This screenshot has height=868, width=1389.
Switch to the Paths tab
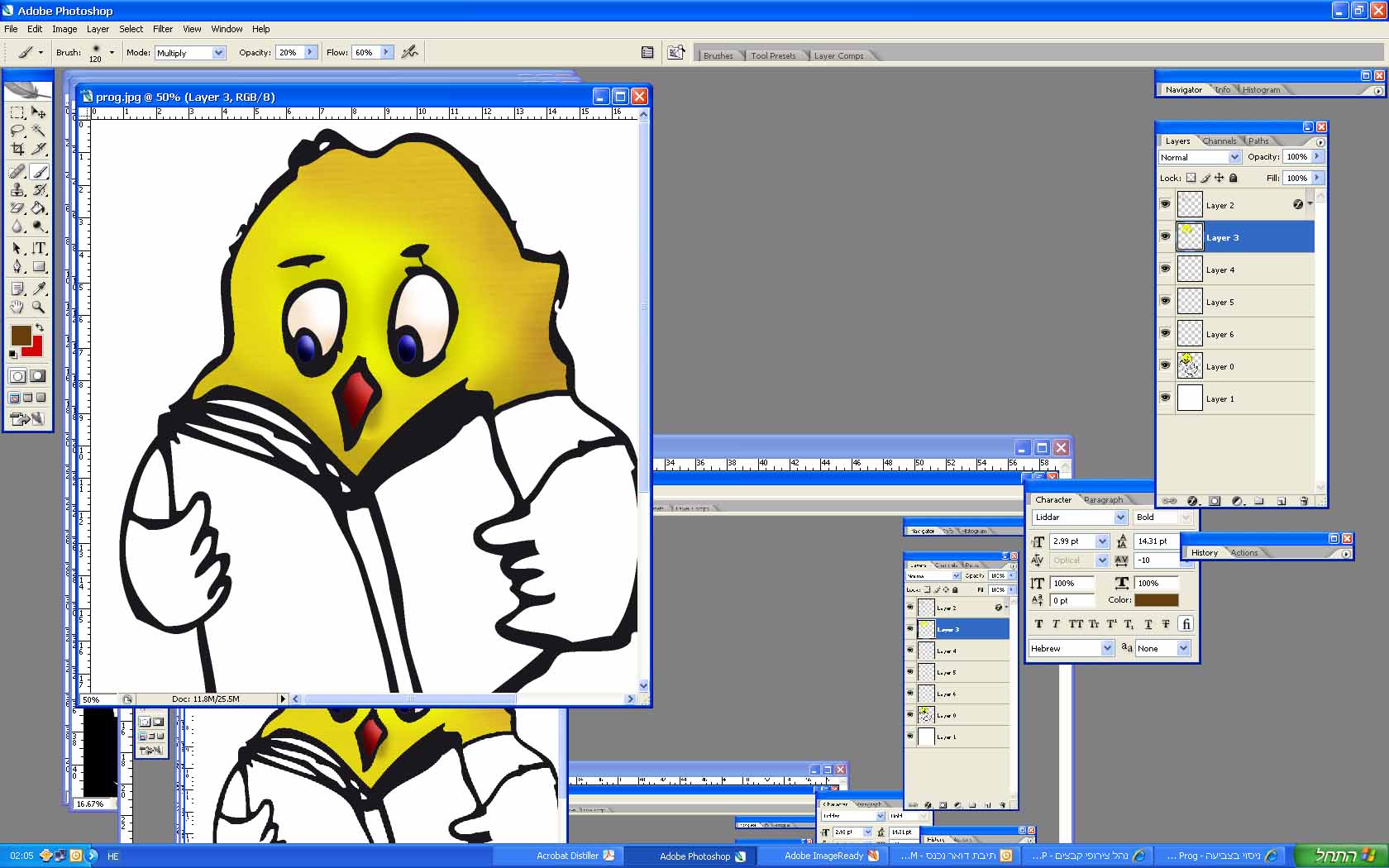click(x=1258, y=141)
